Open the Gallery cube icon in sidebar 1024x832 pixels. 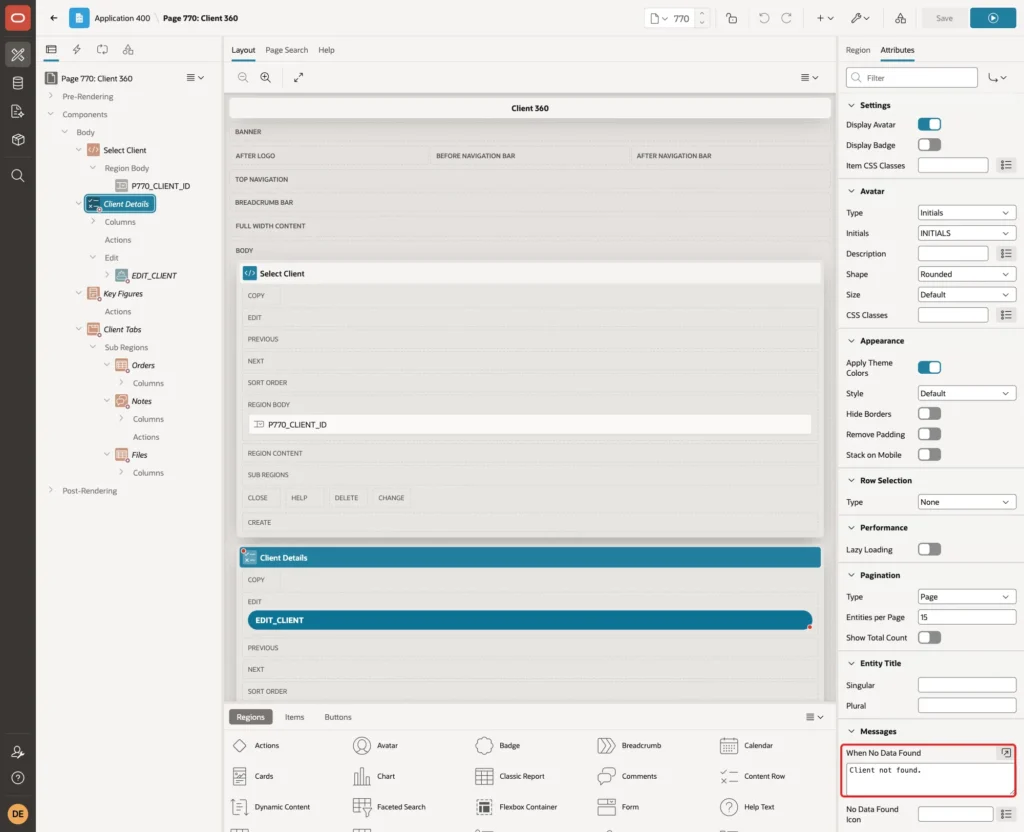point(18,139)
